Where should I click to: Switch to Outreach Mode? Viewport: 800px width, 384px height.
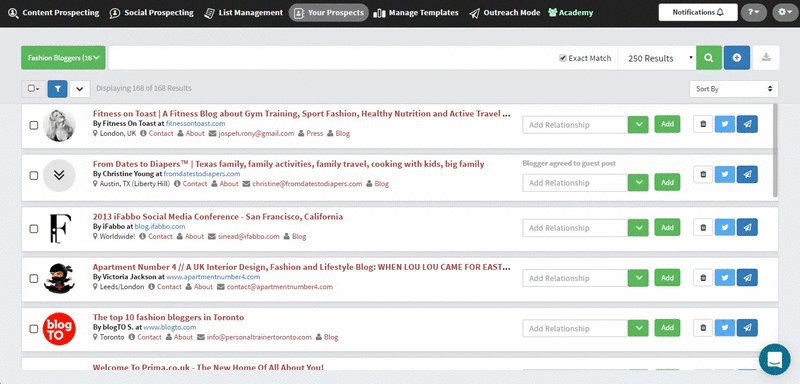pos(505,13)
